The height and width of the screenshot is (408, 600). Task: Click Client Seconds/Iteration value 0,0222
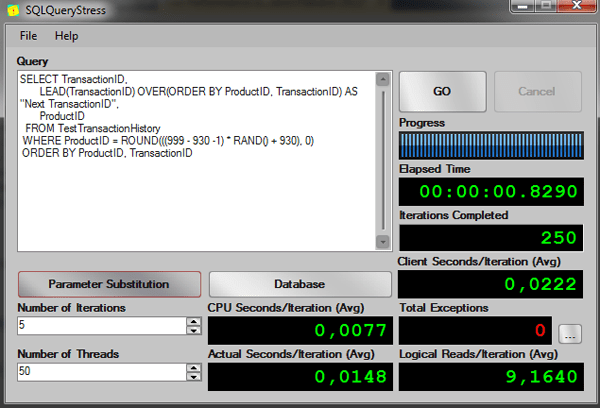click(x=540, y=284)
